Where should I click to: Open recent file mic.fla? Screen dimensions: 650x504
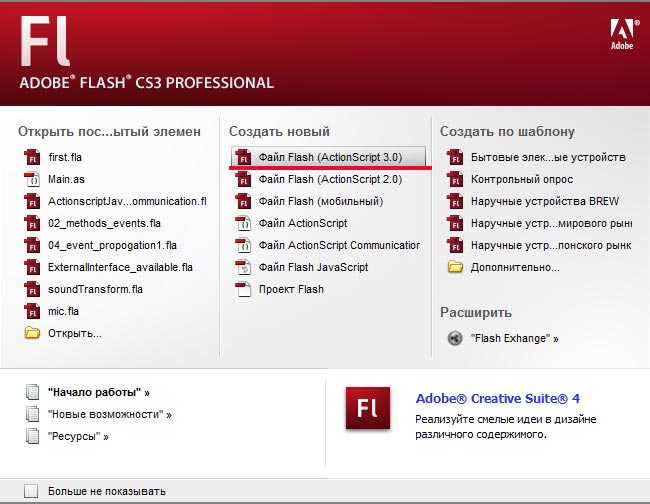(x=63, y=311)
